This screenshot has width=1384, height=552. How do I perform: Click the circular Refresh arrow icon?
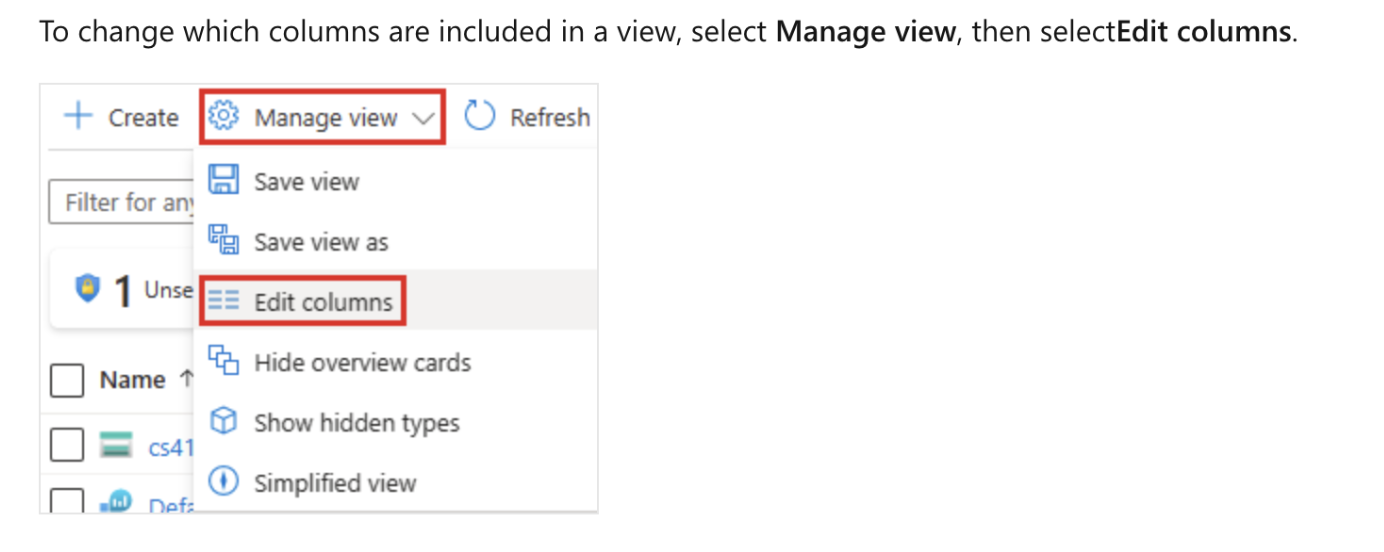coord(480,117)
